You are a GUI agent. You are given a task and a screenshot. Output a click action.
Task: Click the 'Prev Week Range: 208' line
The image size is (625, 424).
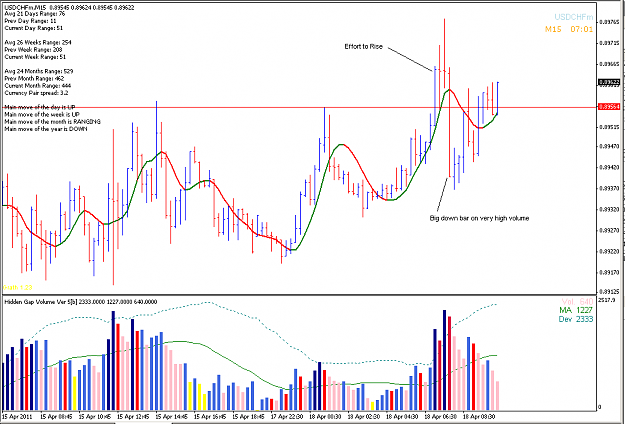tap(33, 49)
